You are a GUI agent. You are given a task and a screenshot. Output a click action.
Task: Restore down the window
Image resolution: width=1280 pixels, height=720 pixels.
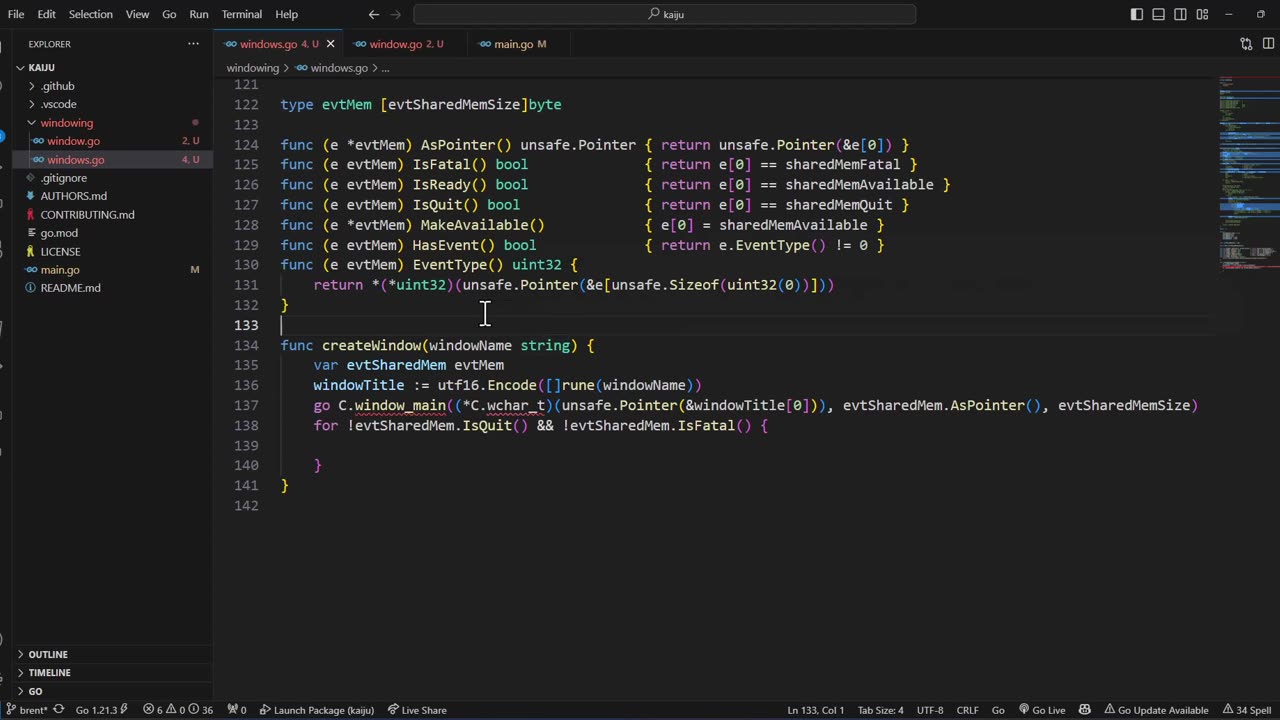[x=1260, y=14]
